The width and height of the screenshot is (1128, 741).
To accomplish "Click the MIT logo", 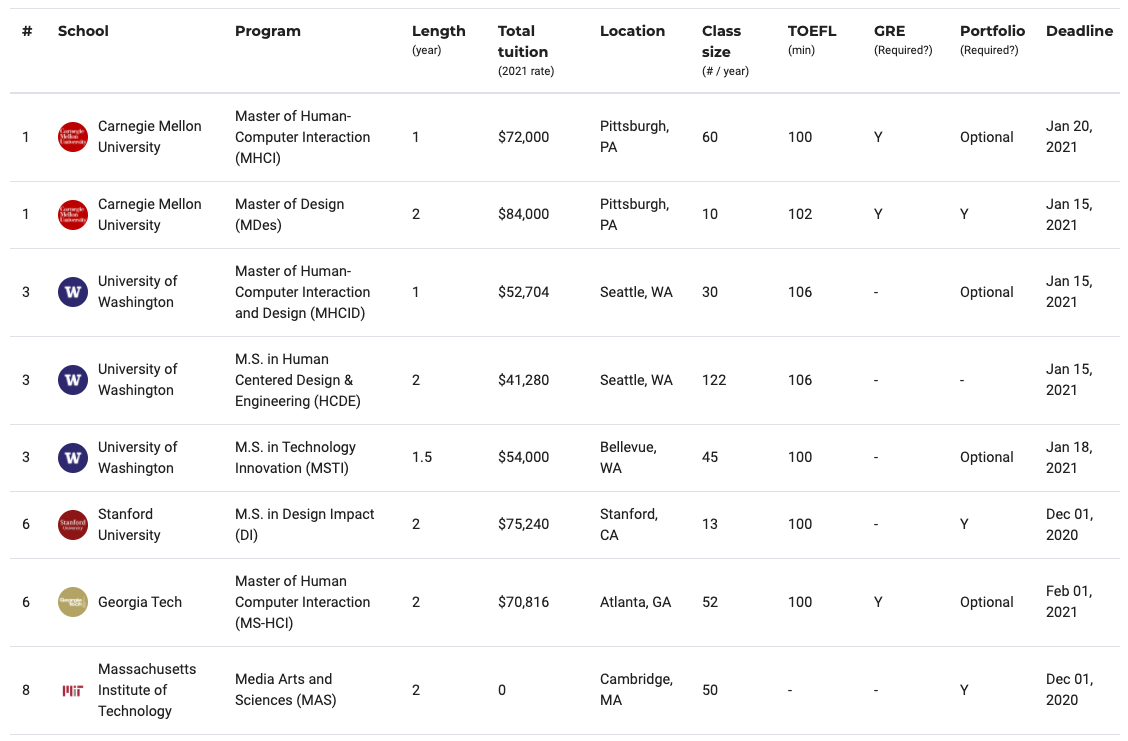I will (x=73, y=691).
